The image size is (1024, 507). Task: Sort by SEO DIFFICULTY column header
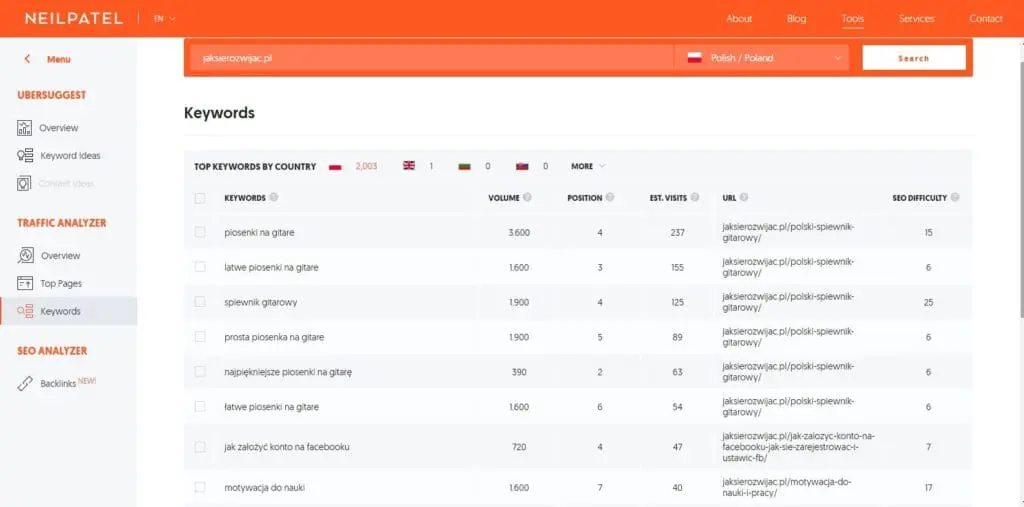[919, 198]
